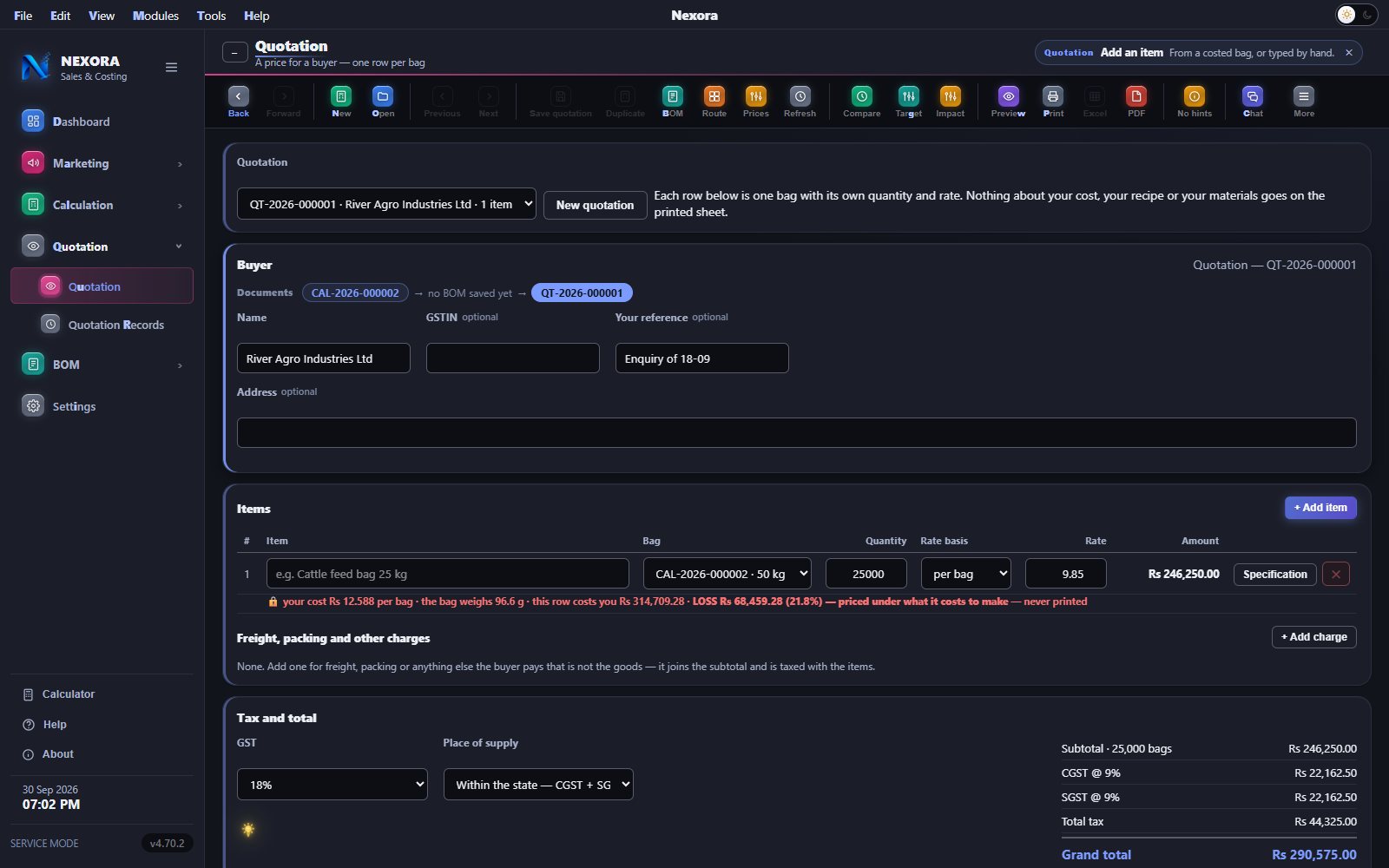Click the + Add item button
Screen dimensions: 1389x868
pyautogui.click(x=1320, y=508)
